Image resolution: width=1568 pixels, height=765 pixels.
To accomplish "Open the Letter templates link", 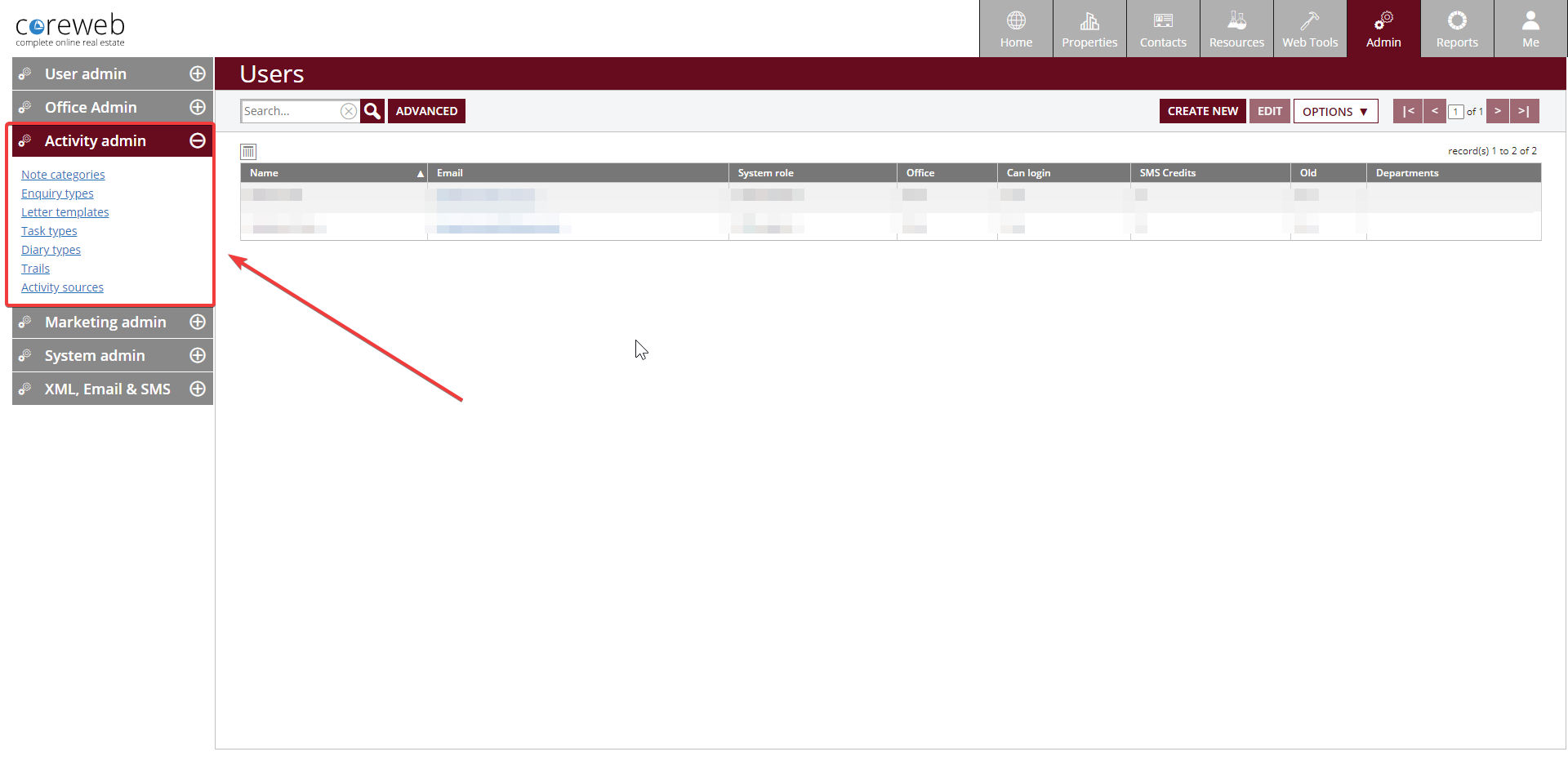I will [65, 212].
